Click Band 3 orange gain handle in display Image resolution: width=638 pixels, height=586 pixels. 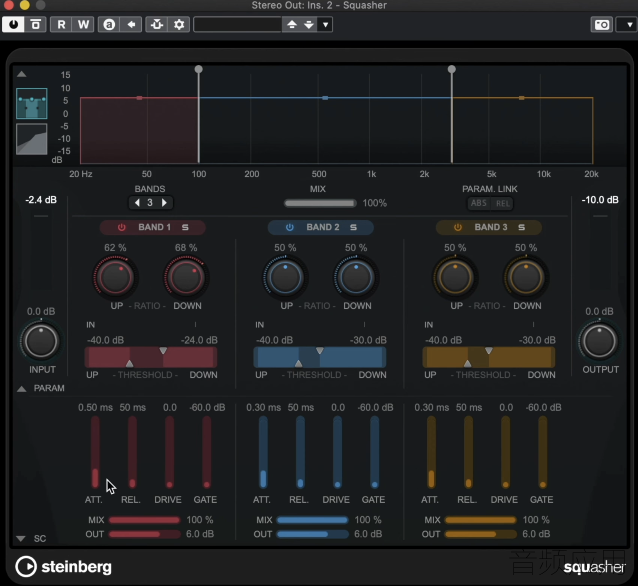pos(522,98)
